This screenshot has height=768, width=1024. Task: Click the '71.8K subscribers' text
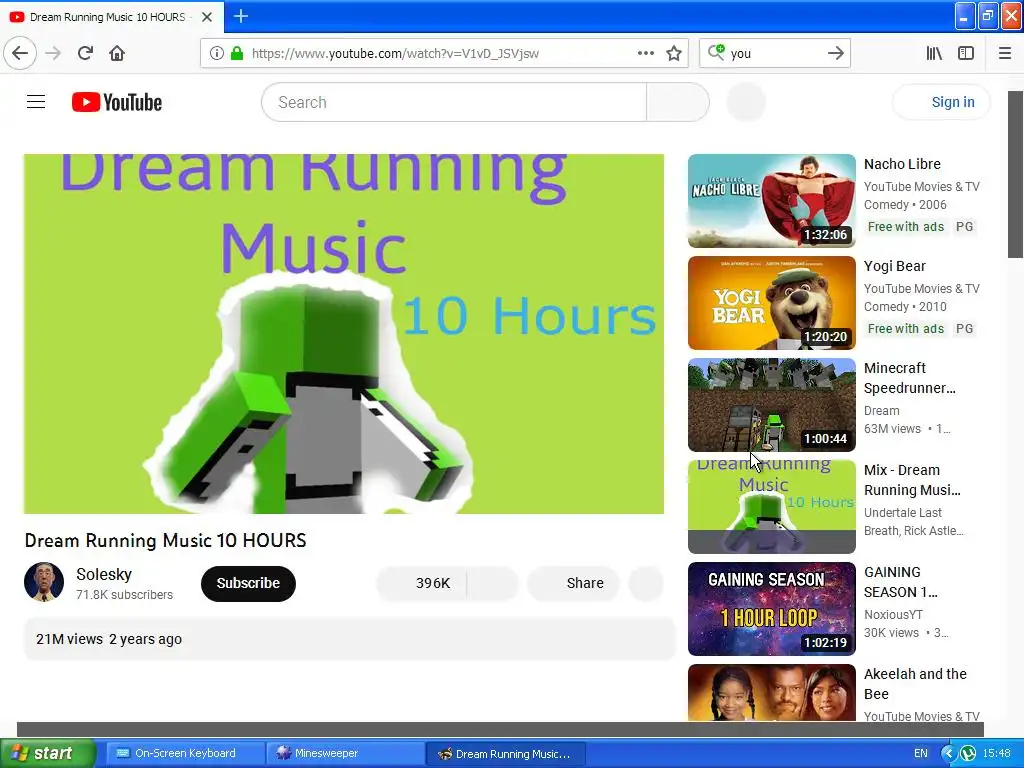coord(124,594)
